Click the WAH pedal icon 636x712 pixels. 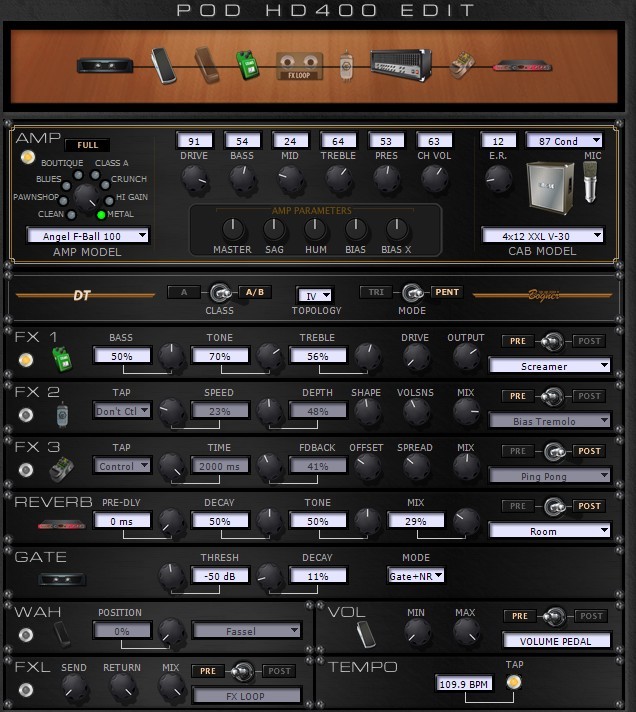[62, 634]
